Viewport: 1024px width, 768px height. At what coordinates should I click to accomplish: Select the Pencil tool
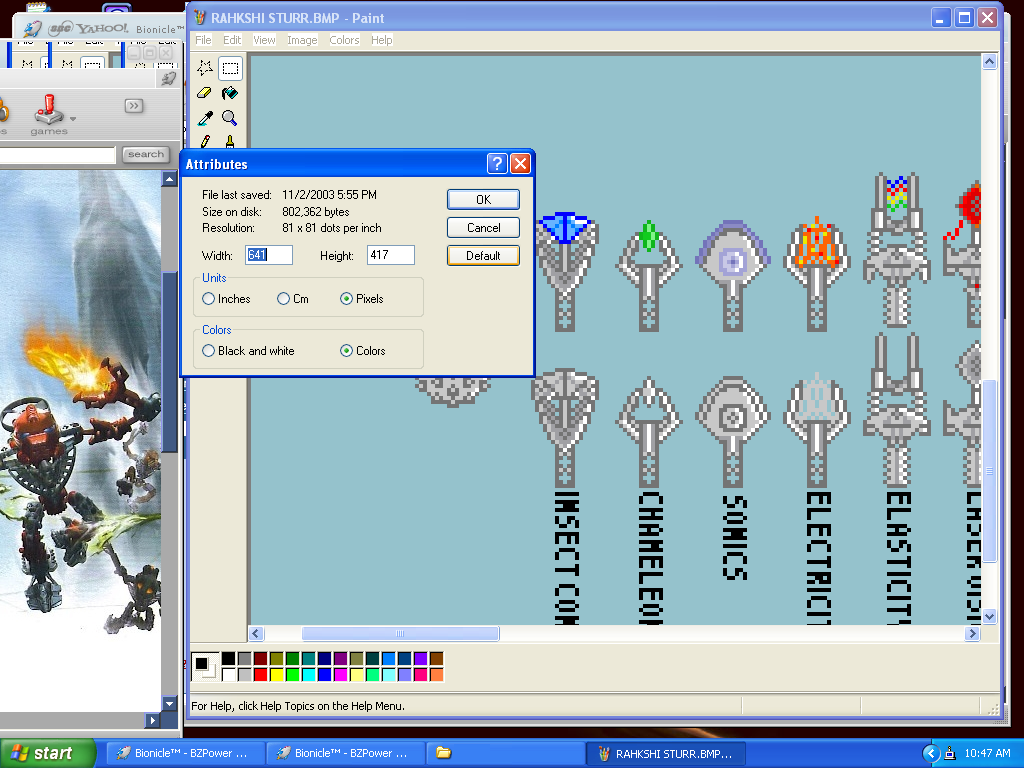(x=205, y=142)
